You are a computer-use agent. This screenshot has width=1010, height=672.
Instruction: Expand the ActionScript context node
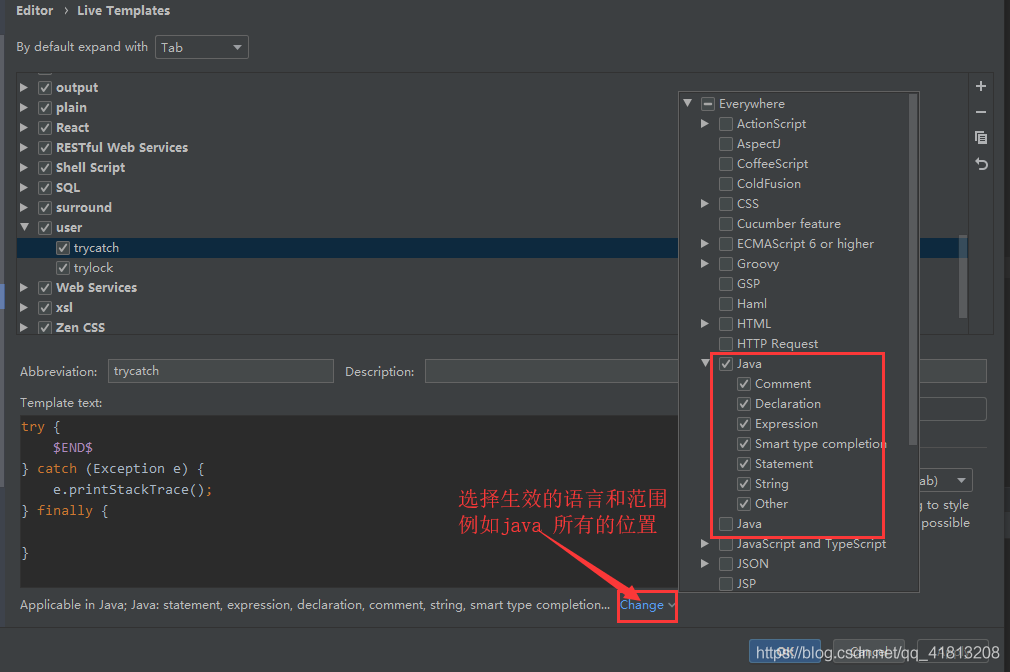(705, 123)
